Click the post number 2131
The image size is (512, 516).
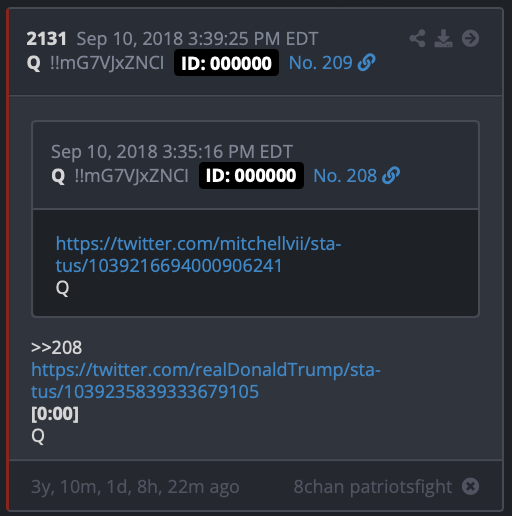pos(47,39)
